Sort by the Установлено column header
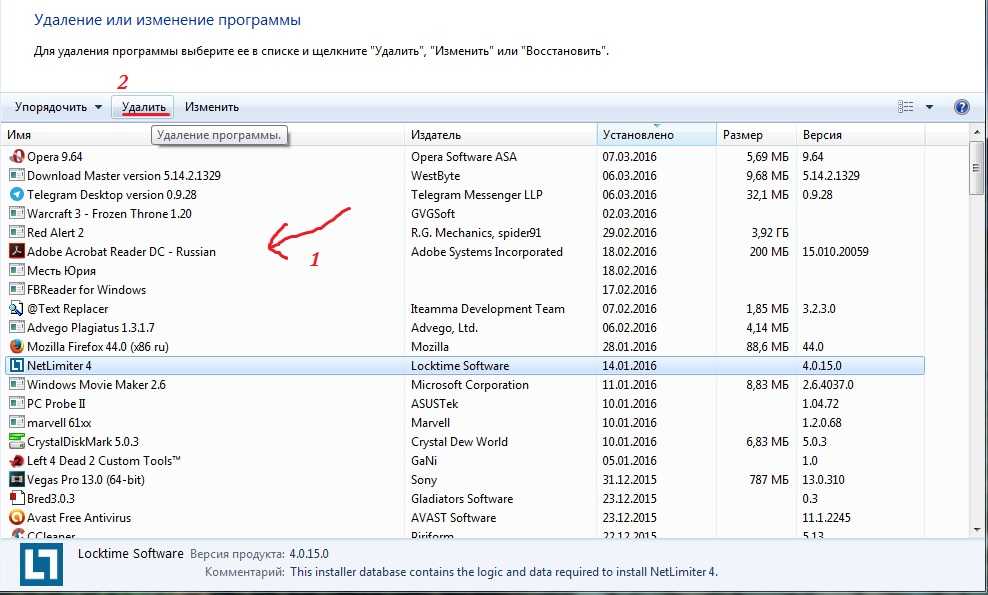988x595 pixels. 657,134
